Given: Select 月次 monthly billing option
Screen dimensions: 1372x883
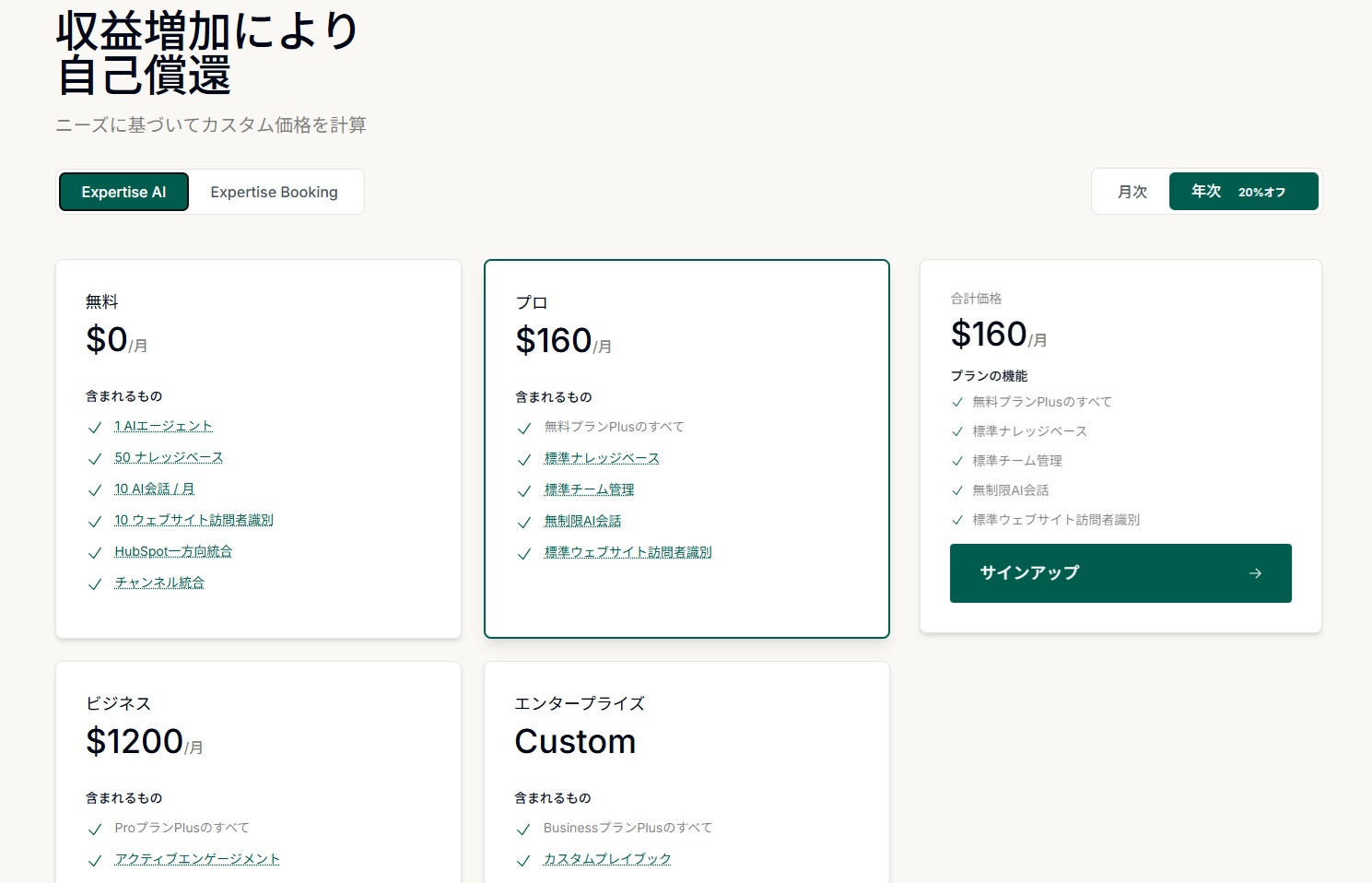Looking at the screenshot, I should coord(1132,192).
